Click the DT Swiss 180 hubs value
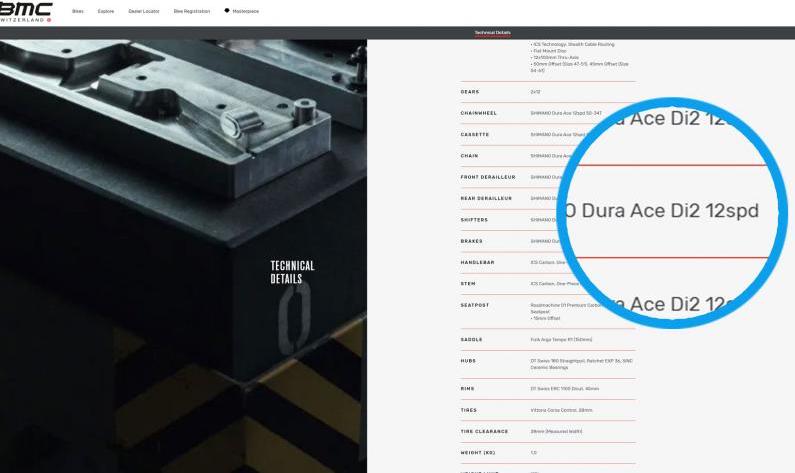This screenshot has height=473, width=795. tap(582, 364)
